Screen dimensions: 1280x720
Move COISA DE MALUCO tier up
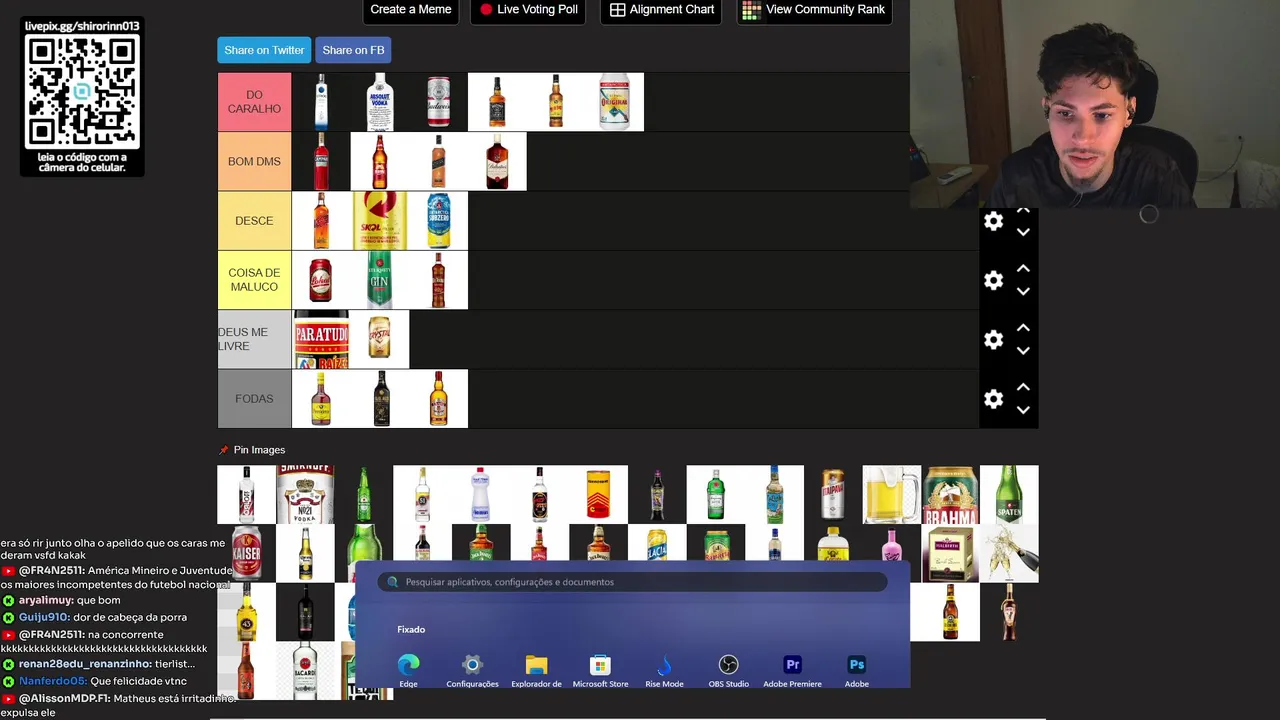[1023, 268]
